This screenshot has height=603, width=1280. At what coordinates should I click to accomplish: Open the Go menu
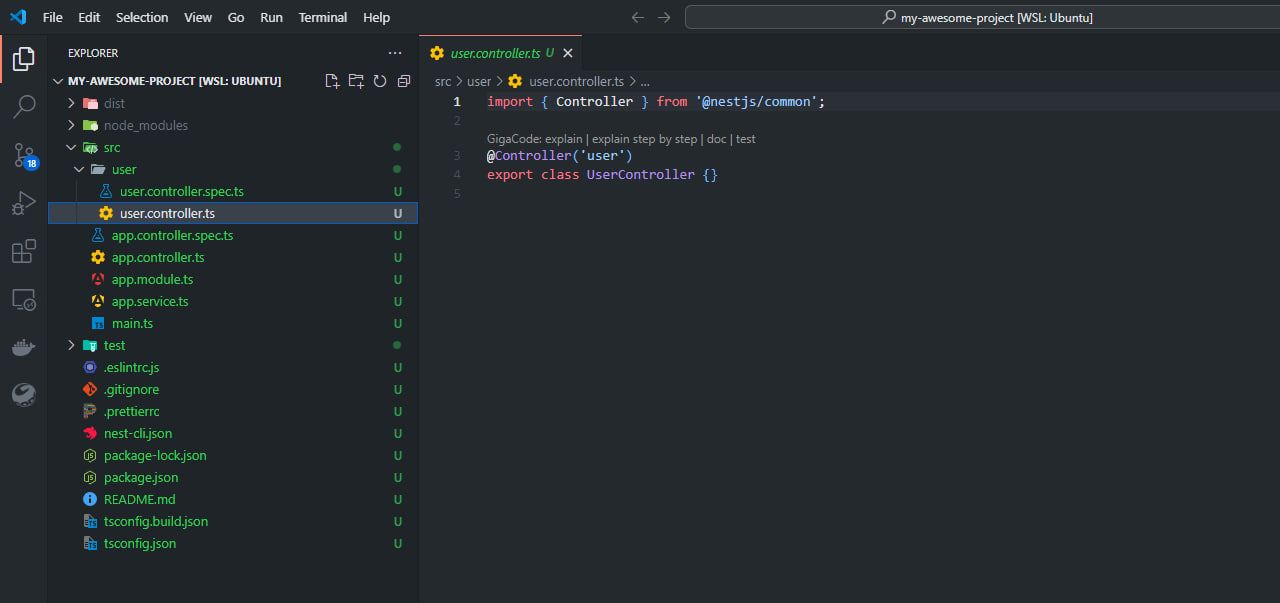click(x=236, y=17)
